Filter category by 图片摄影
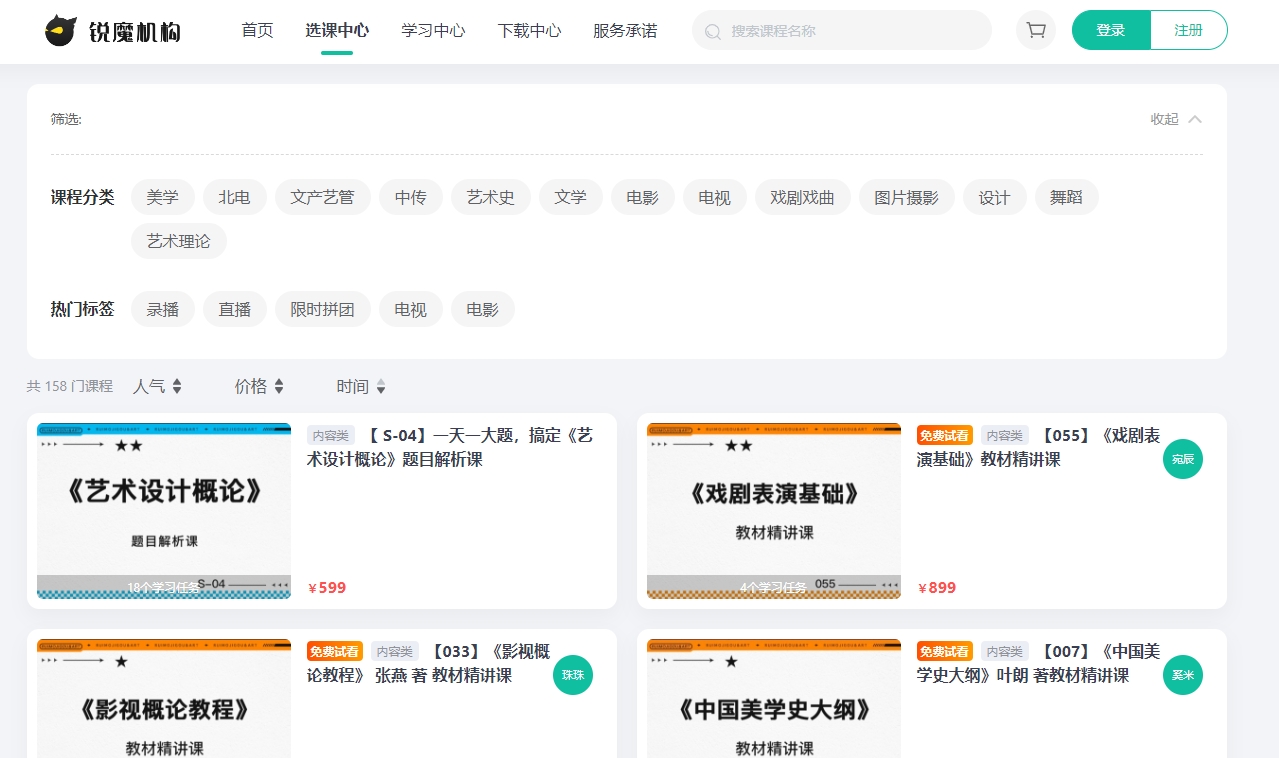The height and width of the screenshot is (758, 1279). coord(907,197)
